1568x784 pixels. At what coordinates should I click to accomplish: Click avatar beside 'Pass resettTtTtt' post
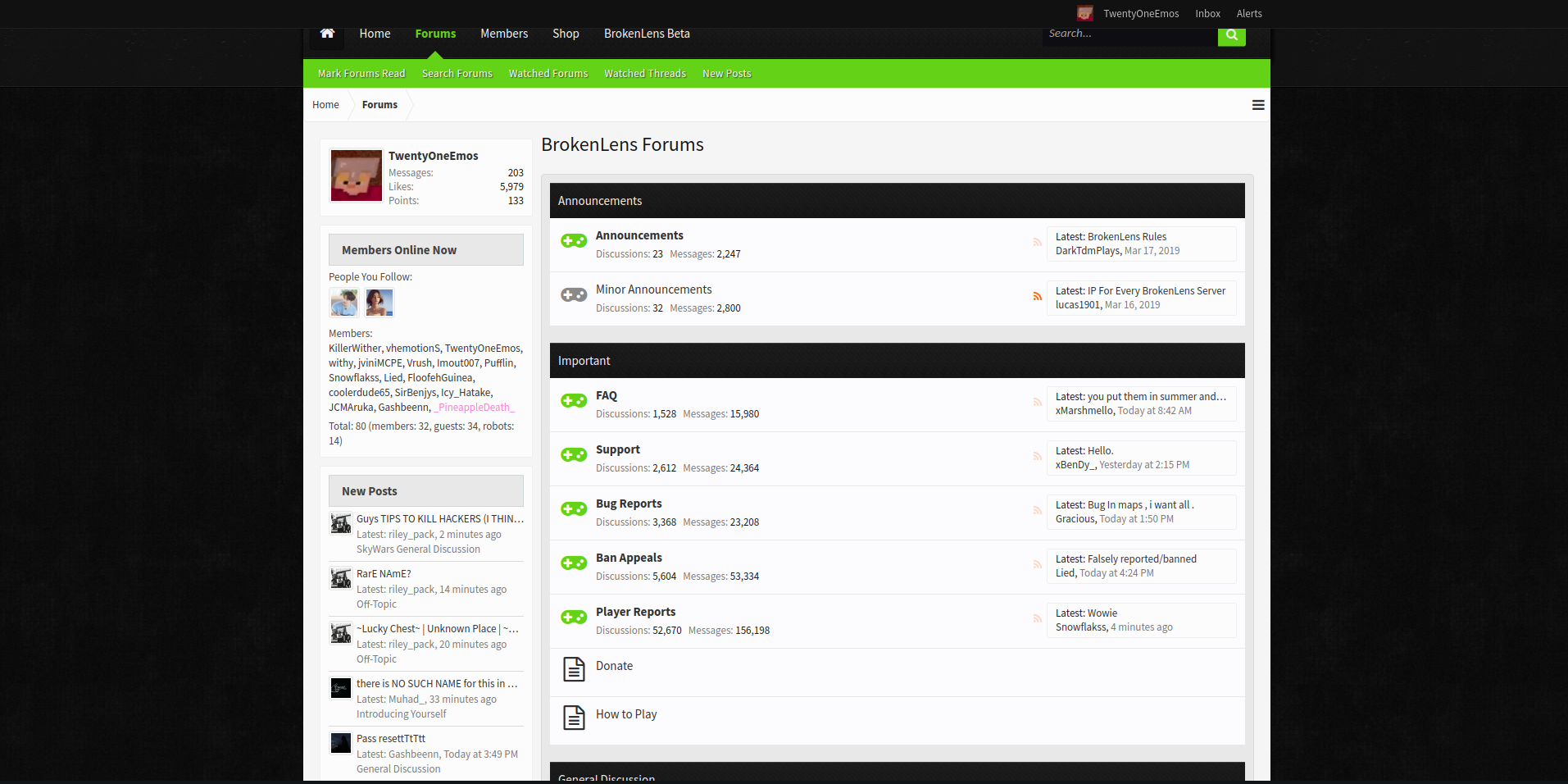(x=341, y=743)
